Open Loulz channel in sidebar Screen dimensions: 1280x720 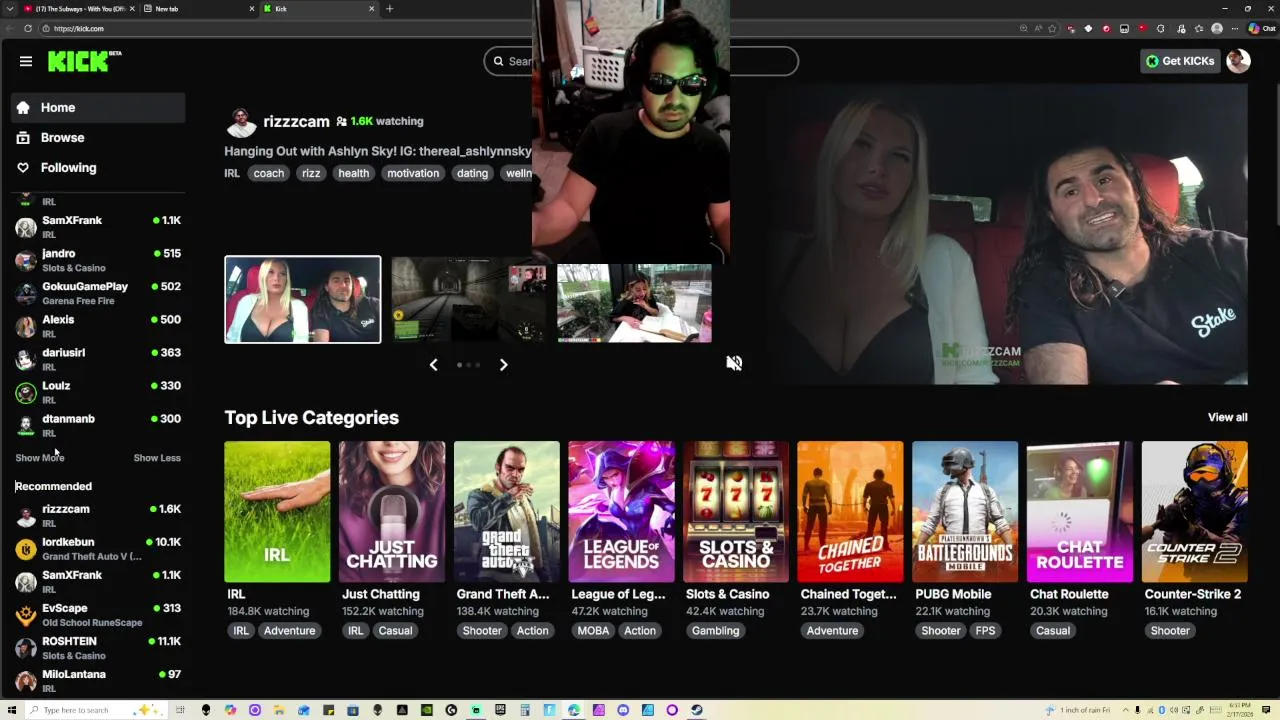click(98, 392)
